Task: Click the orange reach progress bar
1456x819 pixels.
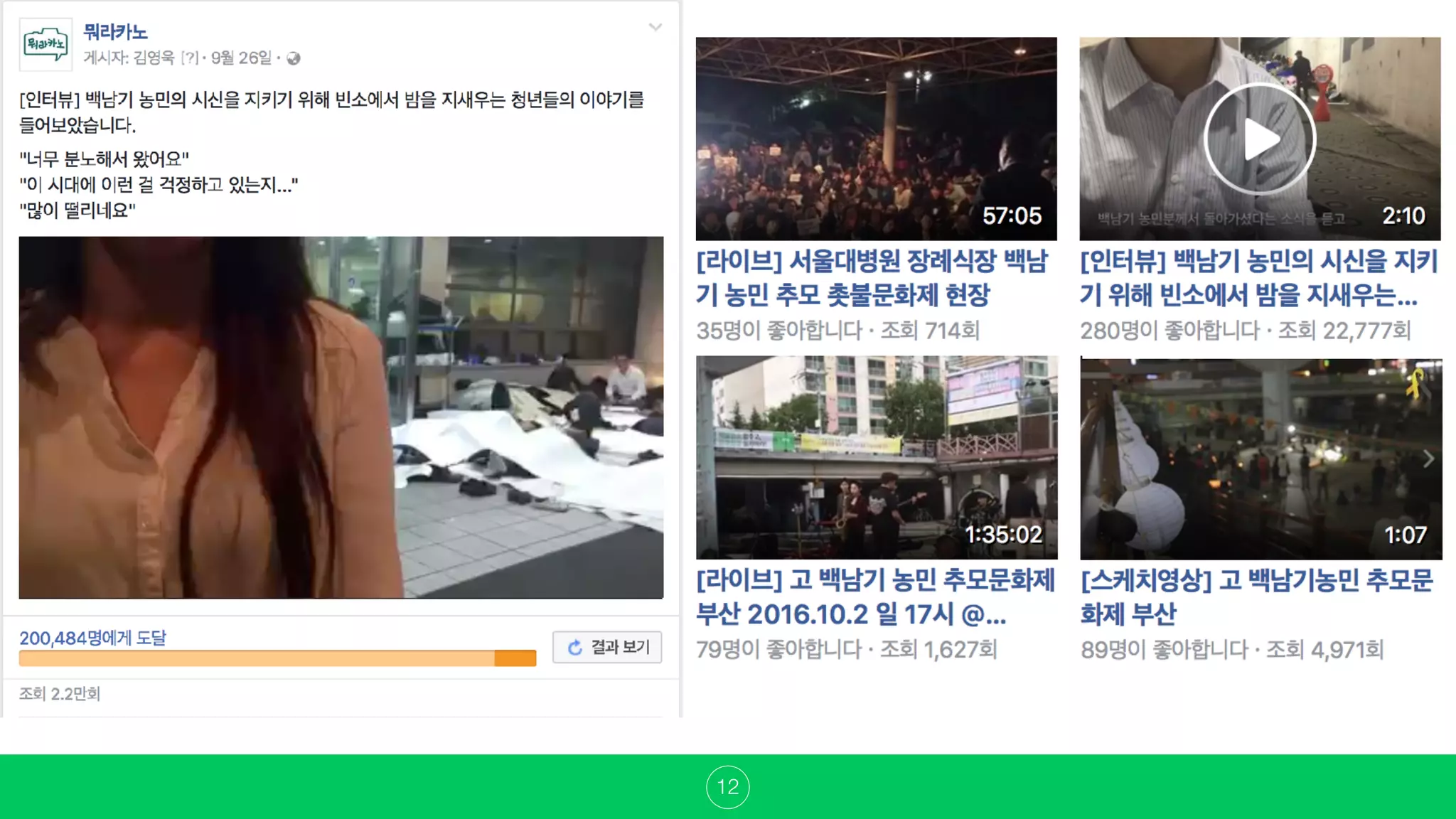Action: tap(277, 658)
